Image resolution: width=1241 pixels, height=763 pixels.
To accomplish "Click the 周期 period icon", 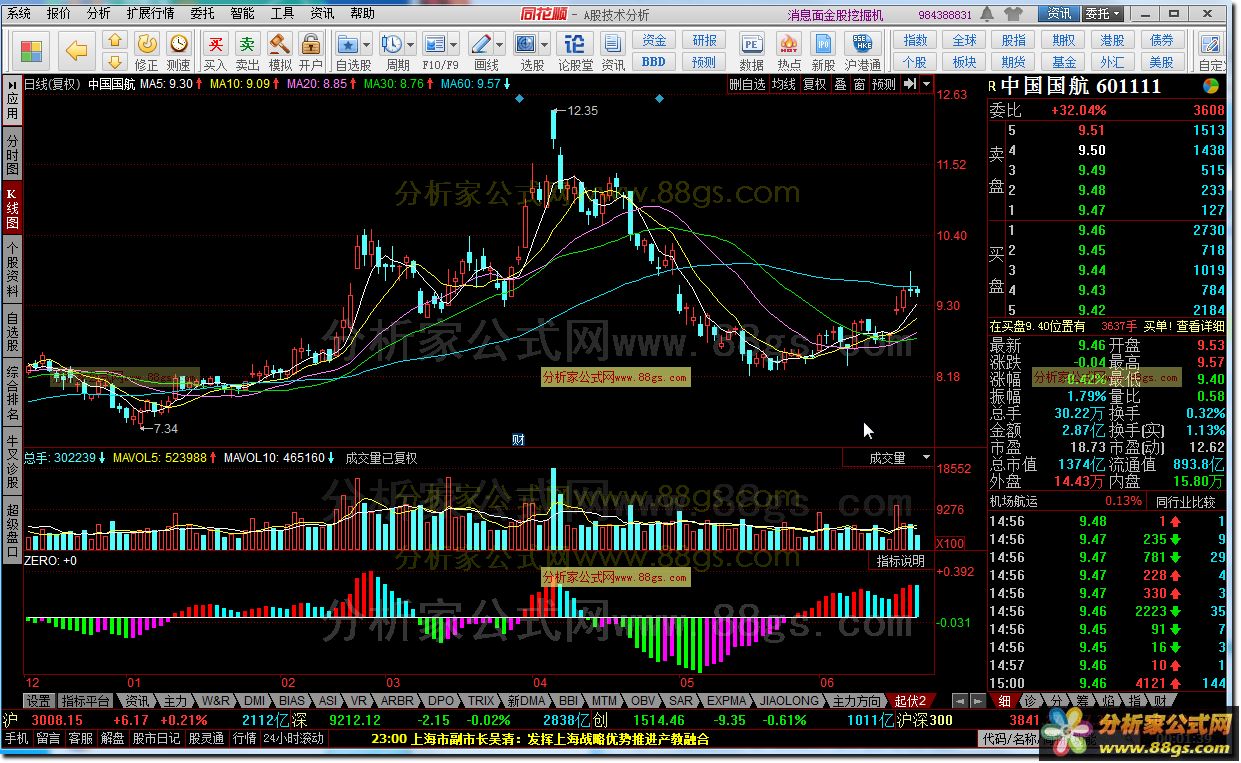I will (x=392, y=44).
